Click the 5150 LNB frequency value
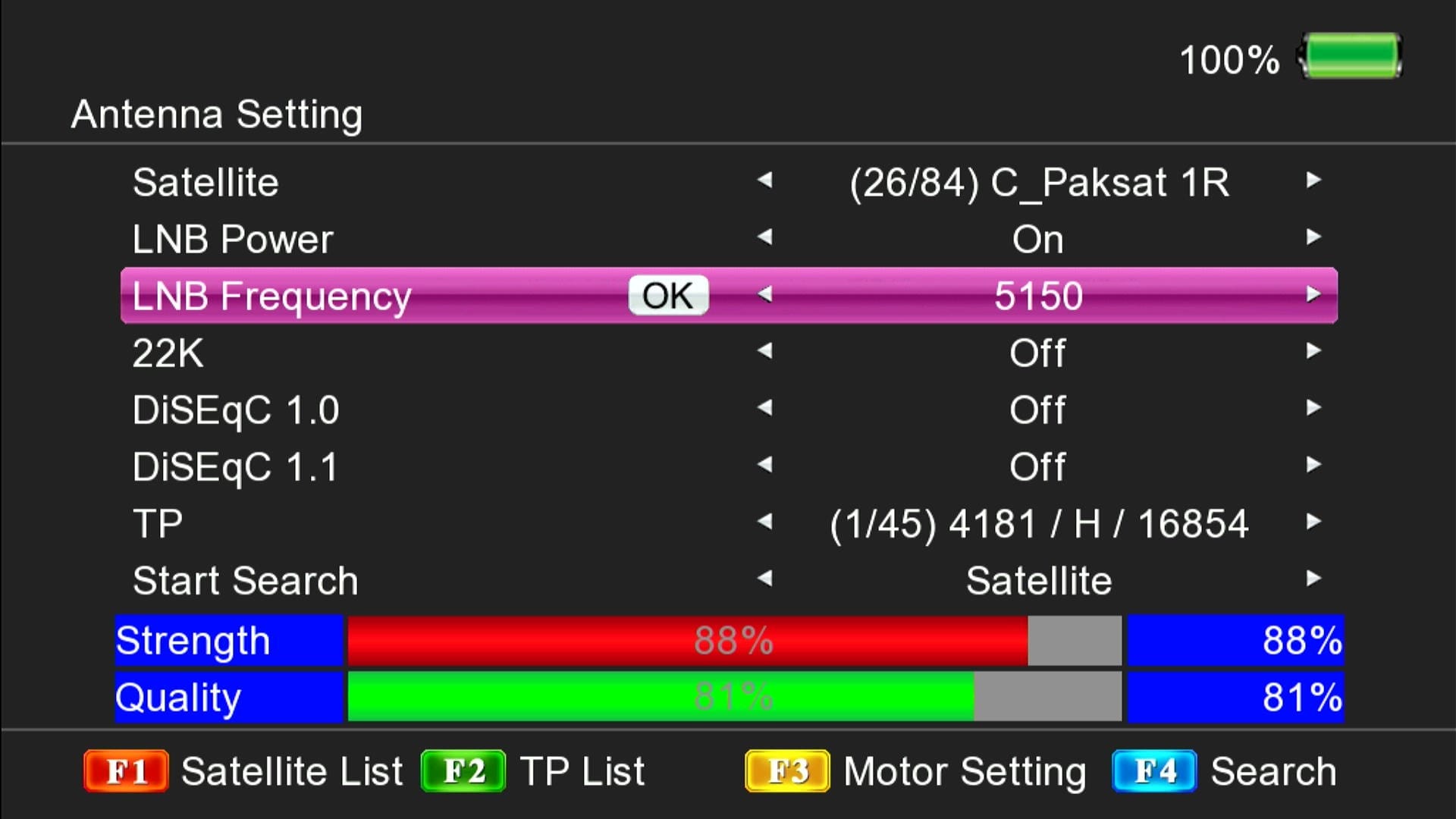This screenshot has width=1456, height=819. [1038, 296]
